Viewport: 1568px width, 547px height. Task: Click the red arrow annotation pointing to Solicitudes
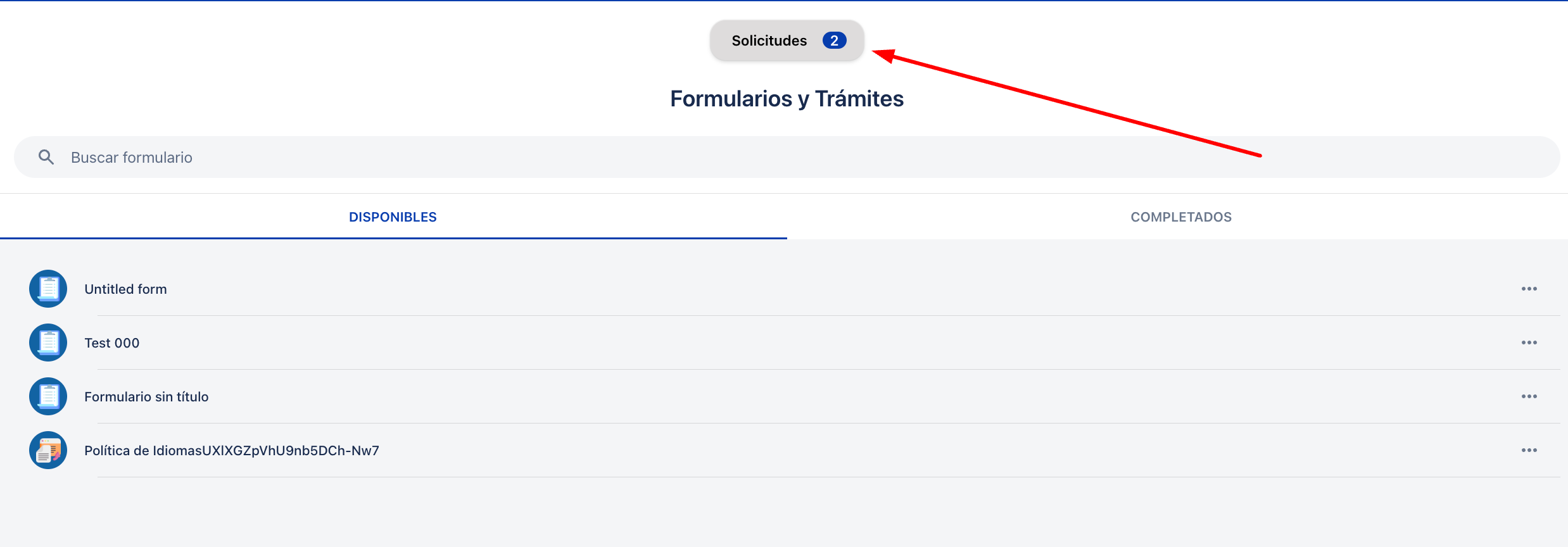click(1066, 103)
